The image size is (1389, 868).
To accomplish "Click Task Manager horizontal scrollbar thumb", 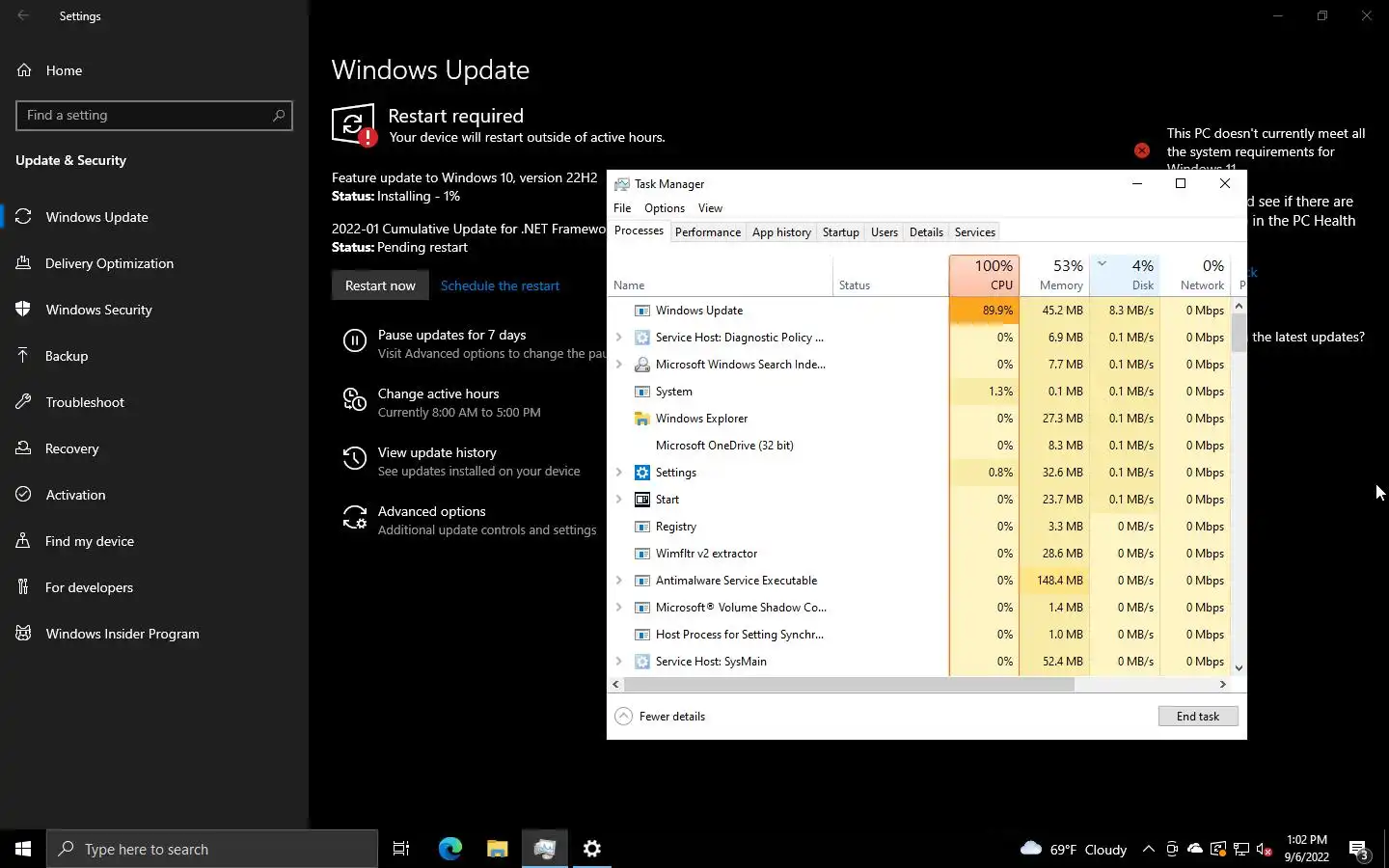I will click(x=849, y=684).
